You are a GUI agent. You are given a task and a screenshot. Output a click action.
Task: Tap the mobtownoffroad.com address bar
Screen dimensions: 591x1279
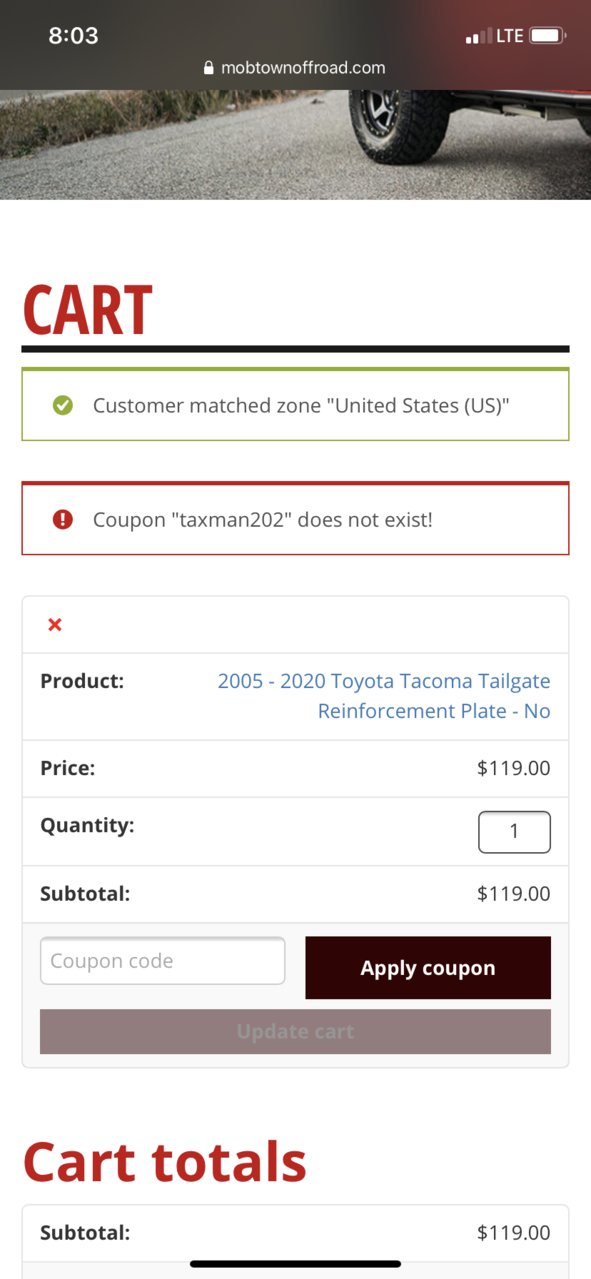pyautogui.click(x=295, y=68)
